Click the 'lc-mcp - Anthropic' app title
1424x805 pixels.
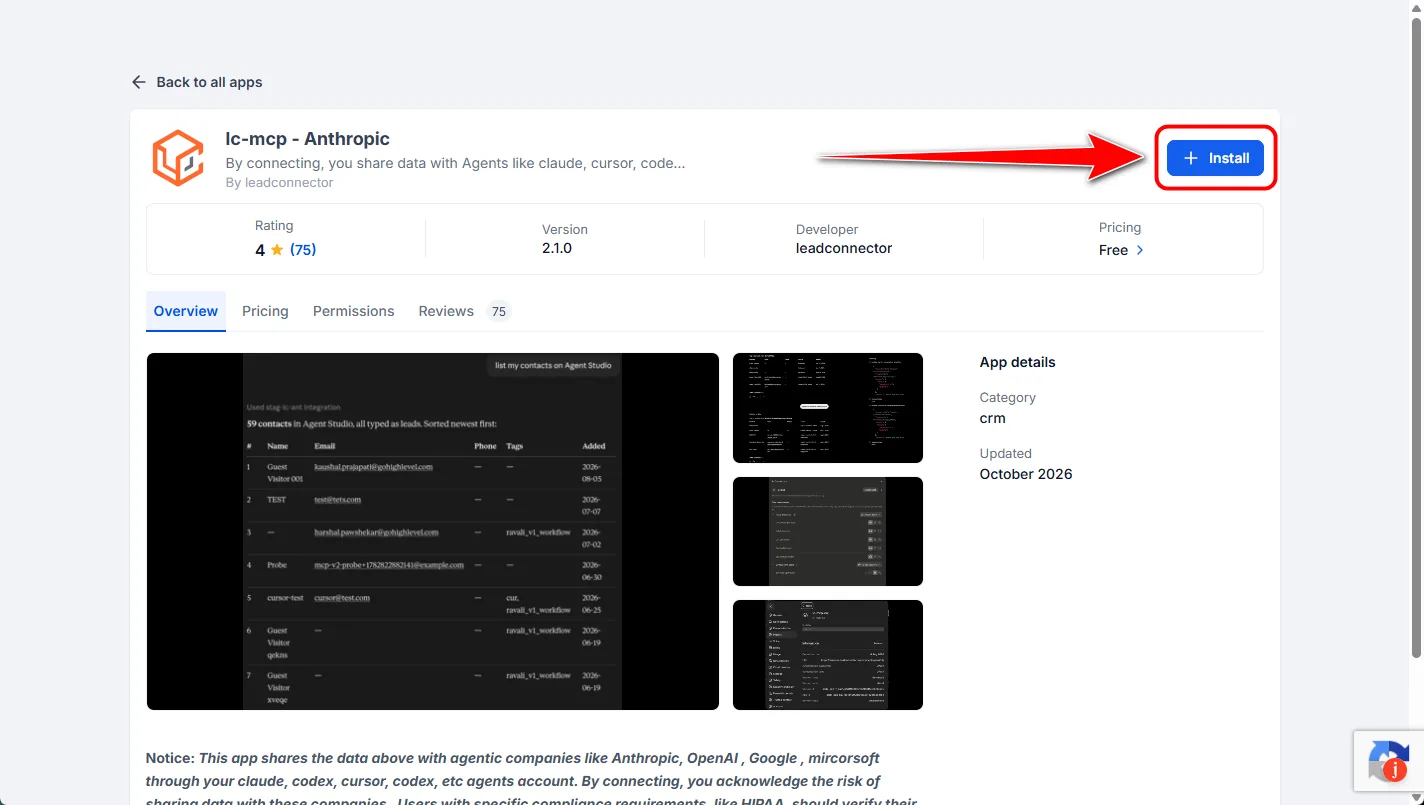(x=308, y=139)
